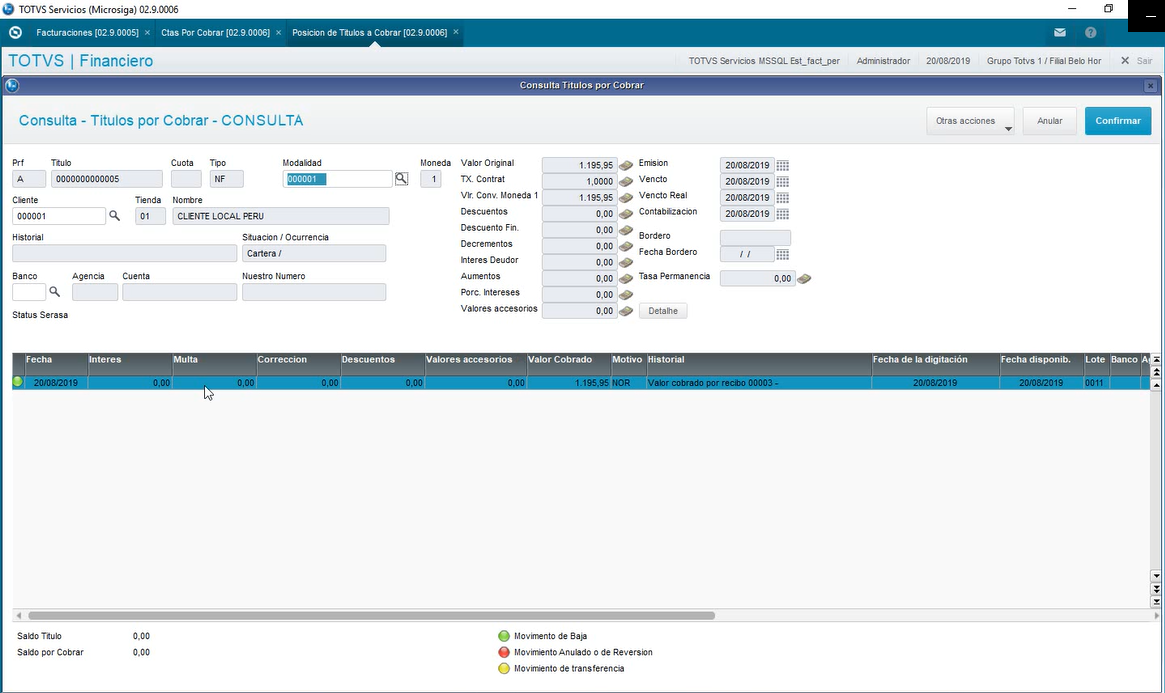
Task: Click round icon at left of Consulta Titulos title bar
Action: click(x=12, y=85)
